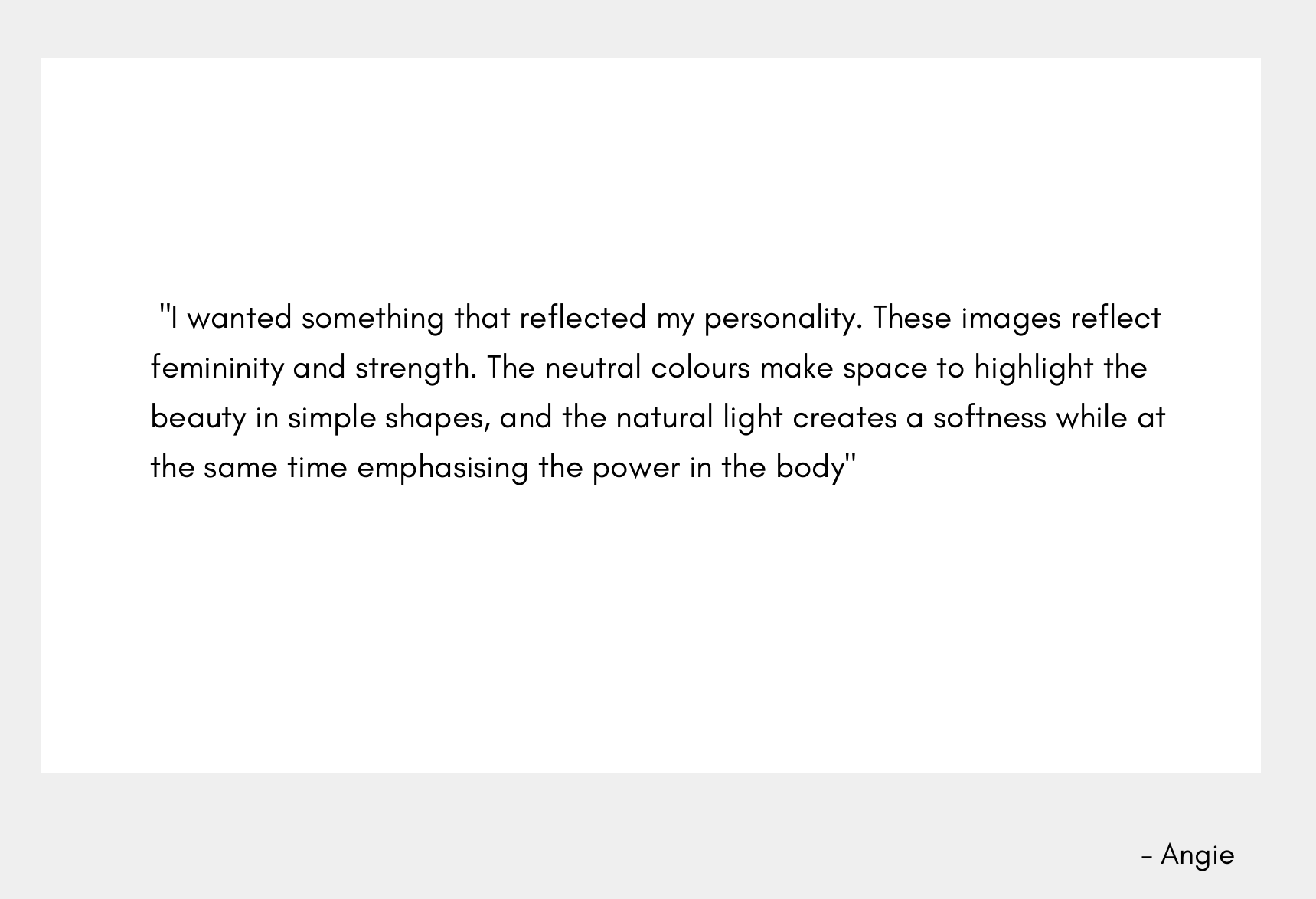1316x899 pixels.
Task: Click the word "highlight" in the second line
Action: pyautogui.click(x=1034, y=368)
